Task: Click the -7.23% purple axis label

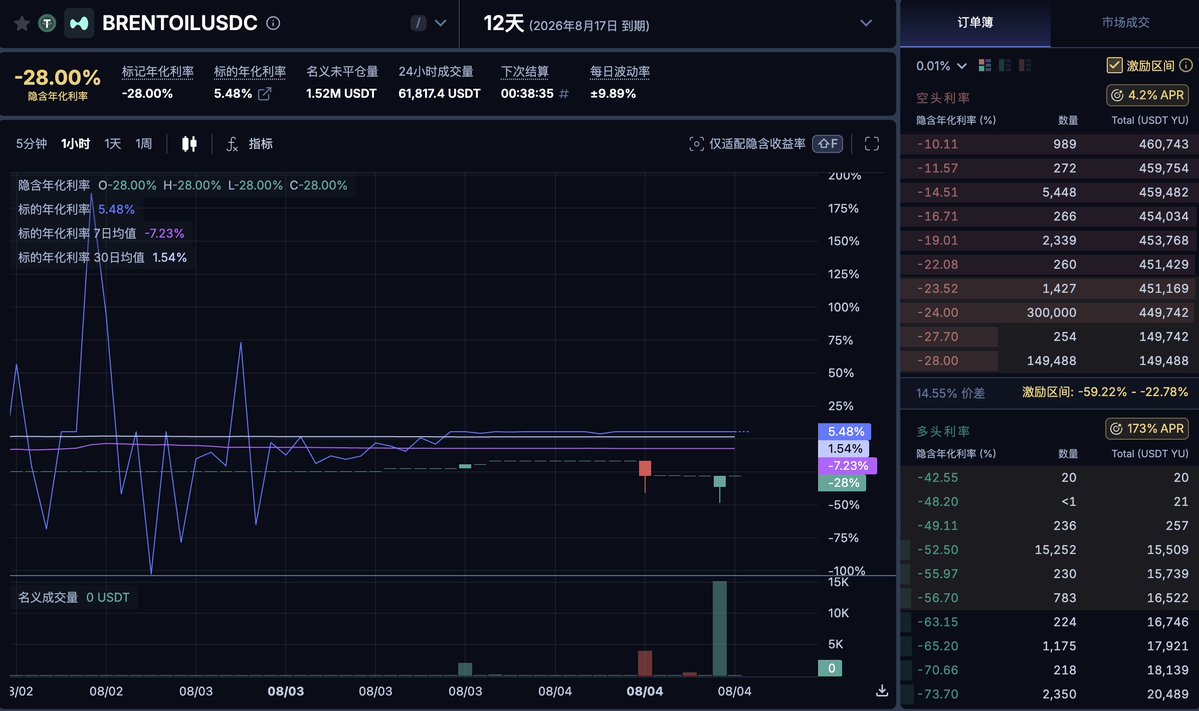Action: pyautogui.click(x=847, y=466)
